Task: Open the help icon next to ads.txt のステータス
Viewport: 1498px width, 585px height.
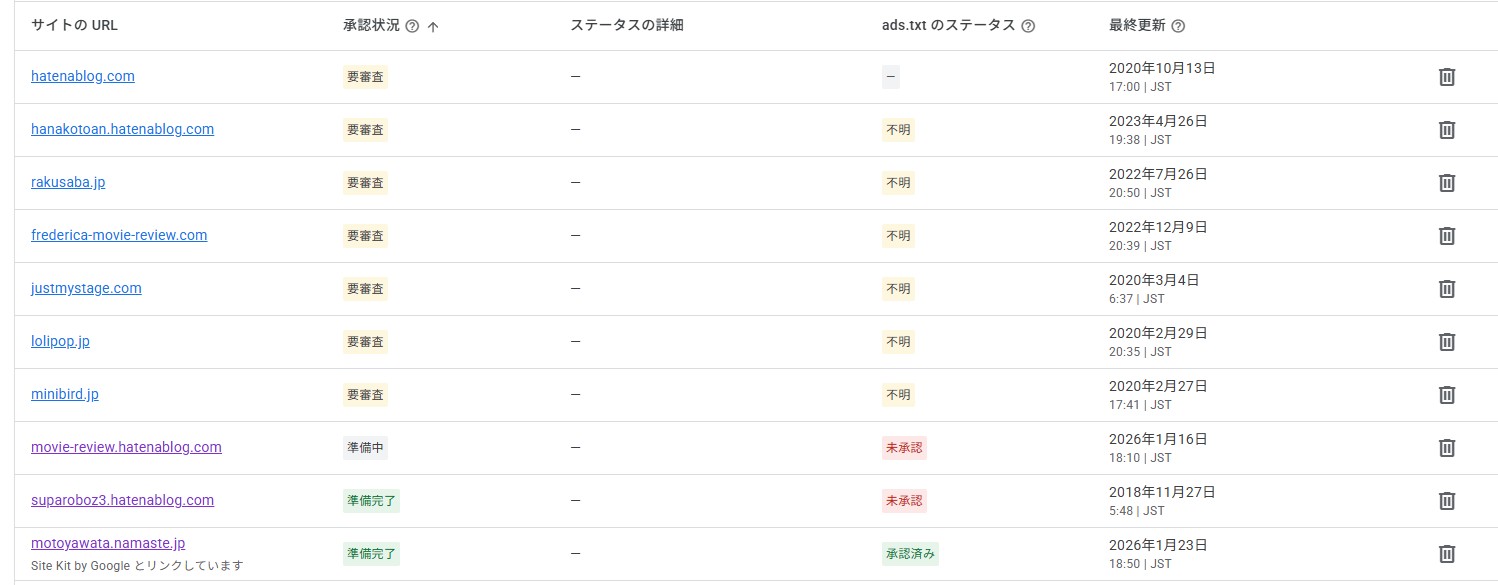Action: [1028, 25]
